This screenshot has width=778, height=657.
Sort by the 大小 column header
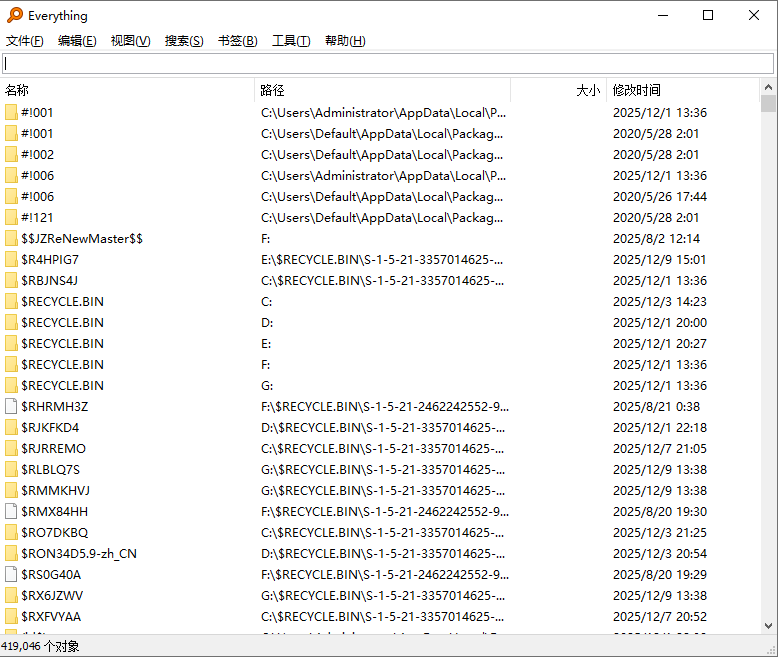[558, 90]
